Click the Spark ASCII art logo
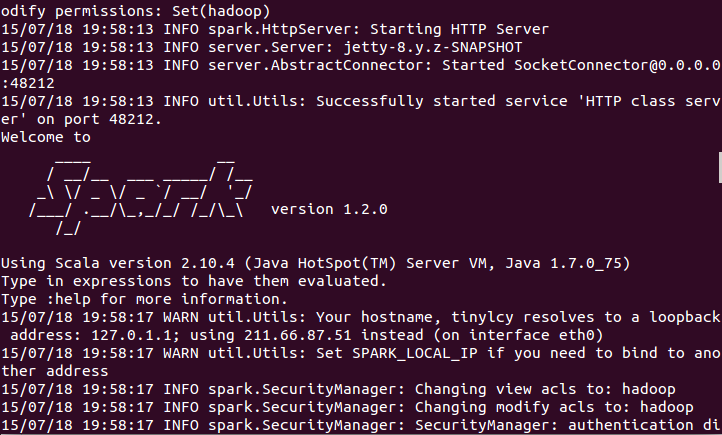The image size is (722, 435). click(141, 197)
